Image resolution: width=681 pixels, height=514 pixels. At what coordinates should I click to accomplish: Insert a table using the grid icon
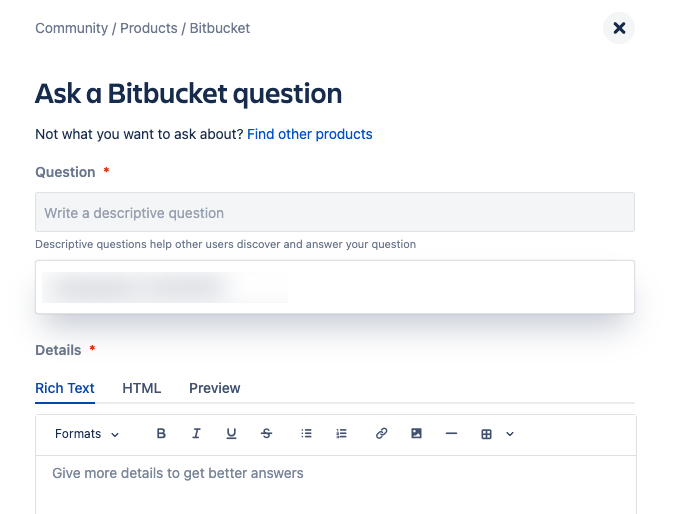(x=486, y=434)
